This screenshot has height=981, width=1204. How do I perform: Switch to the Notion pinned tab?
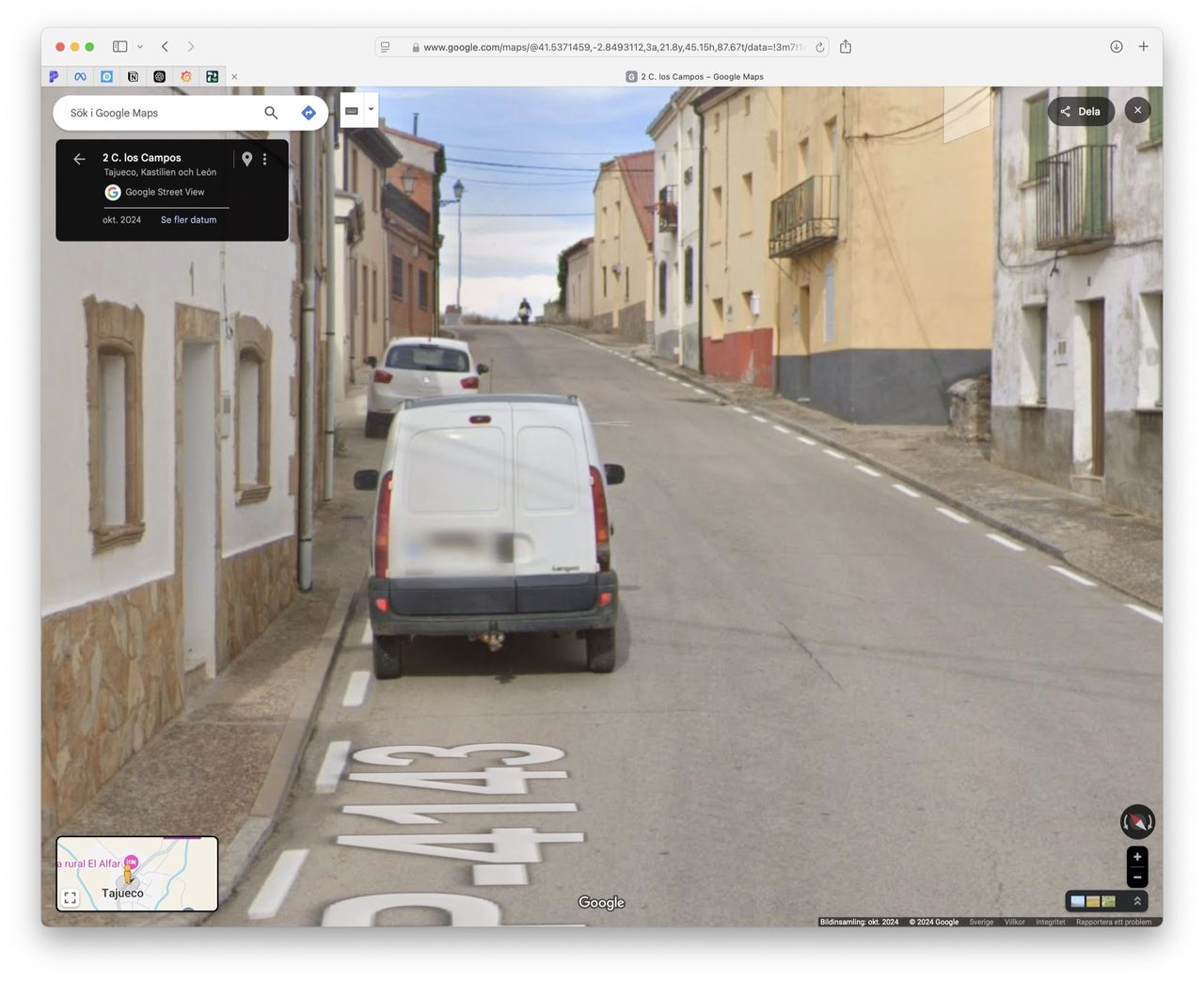pyautogui.click(x=133, y=77)
